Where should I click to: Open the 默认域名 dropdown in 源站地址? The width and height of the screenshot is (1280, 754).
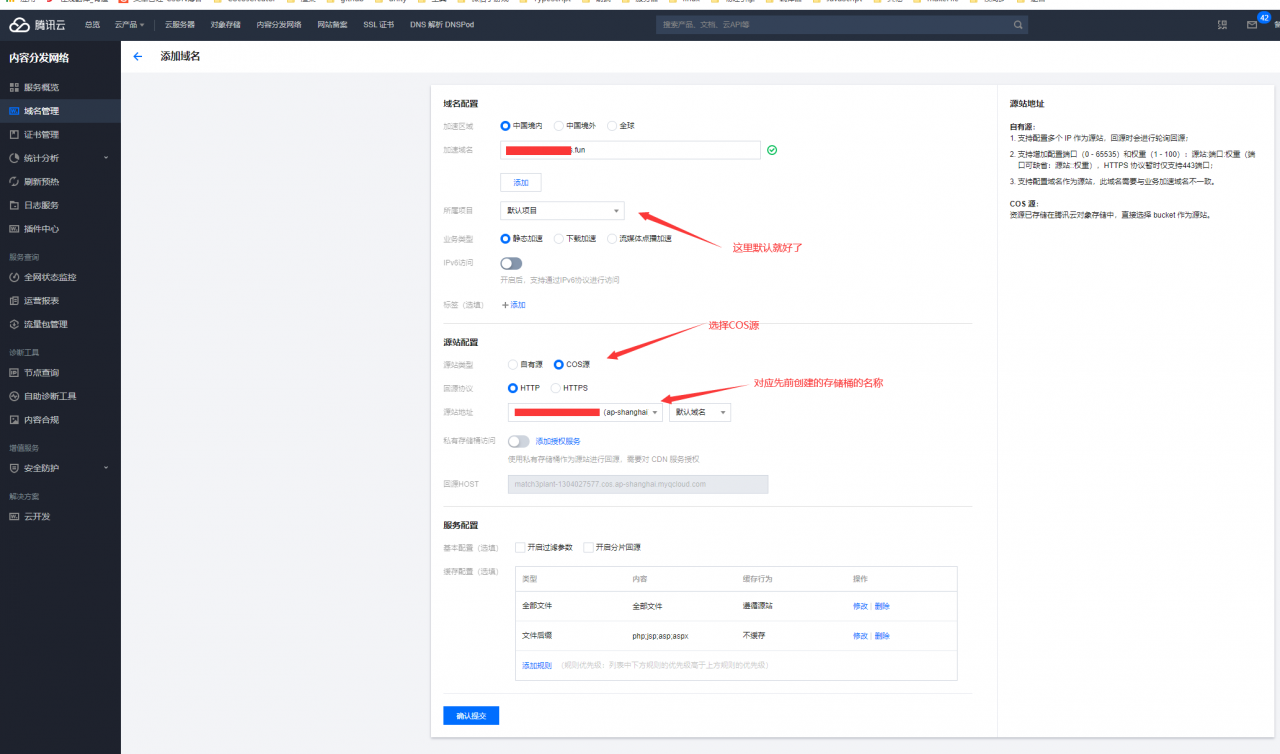[x=699, y=412]
